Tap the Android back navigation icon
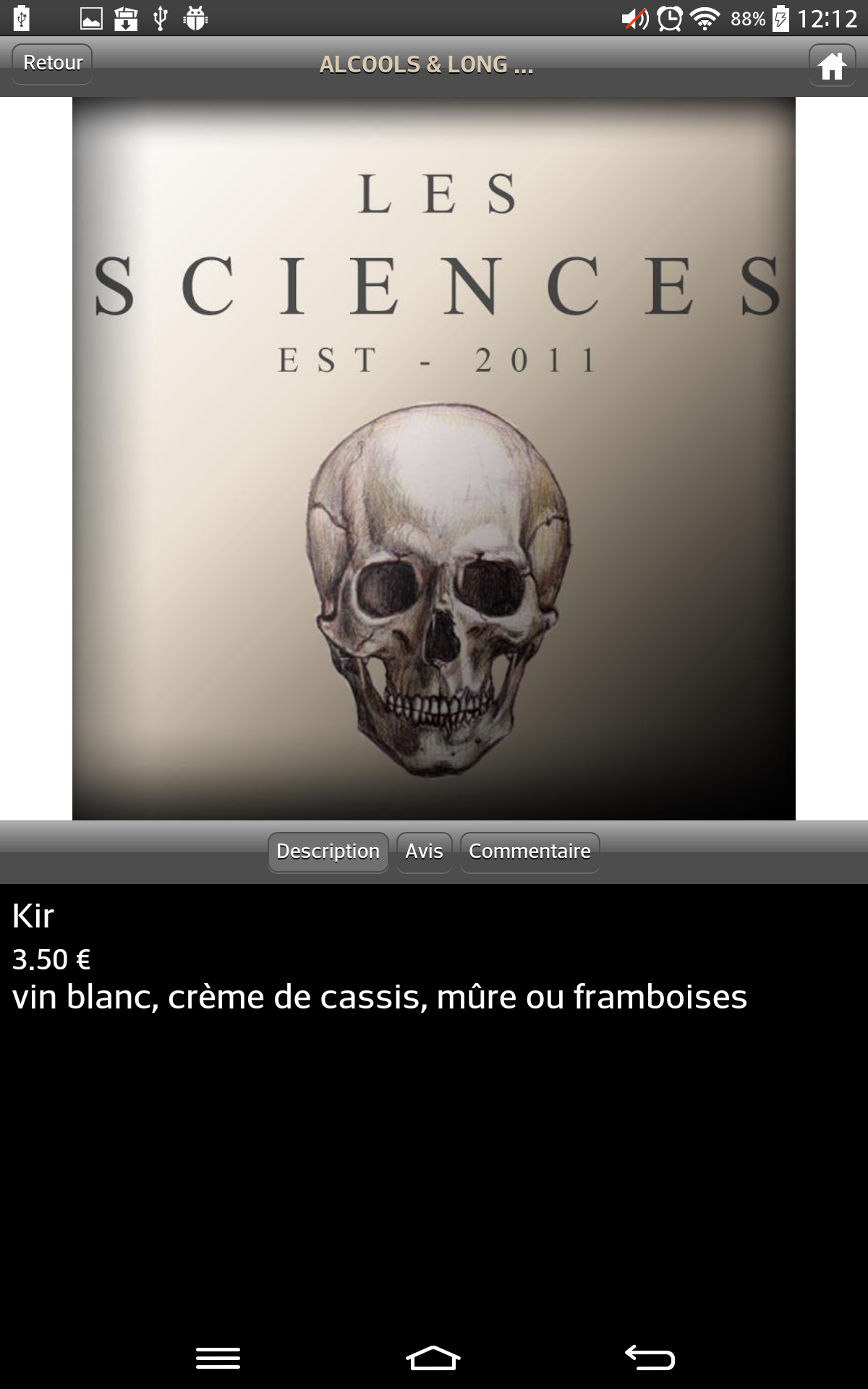Viewport: 868px width, 1389px height. coord(650,1357)
